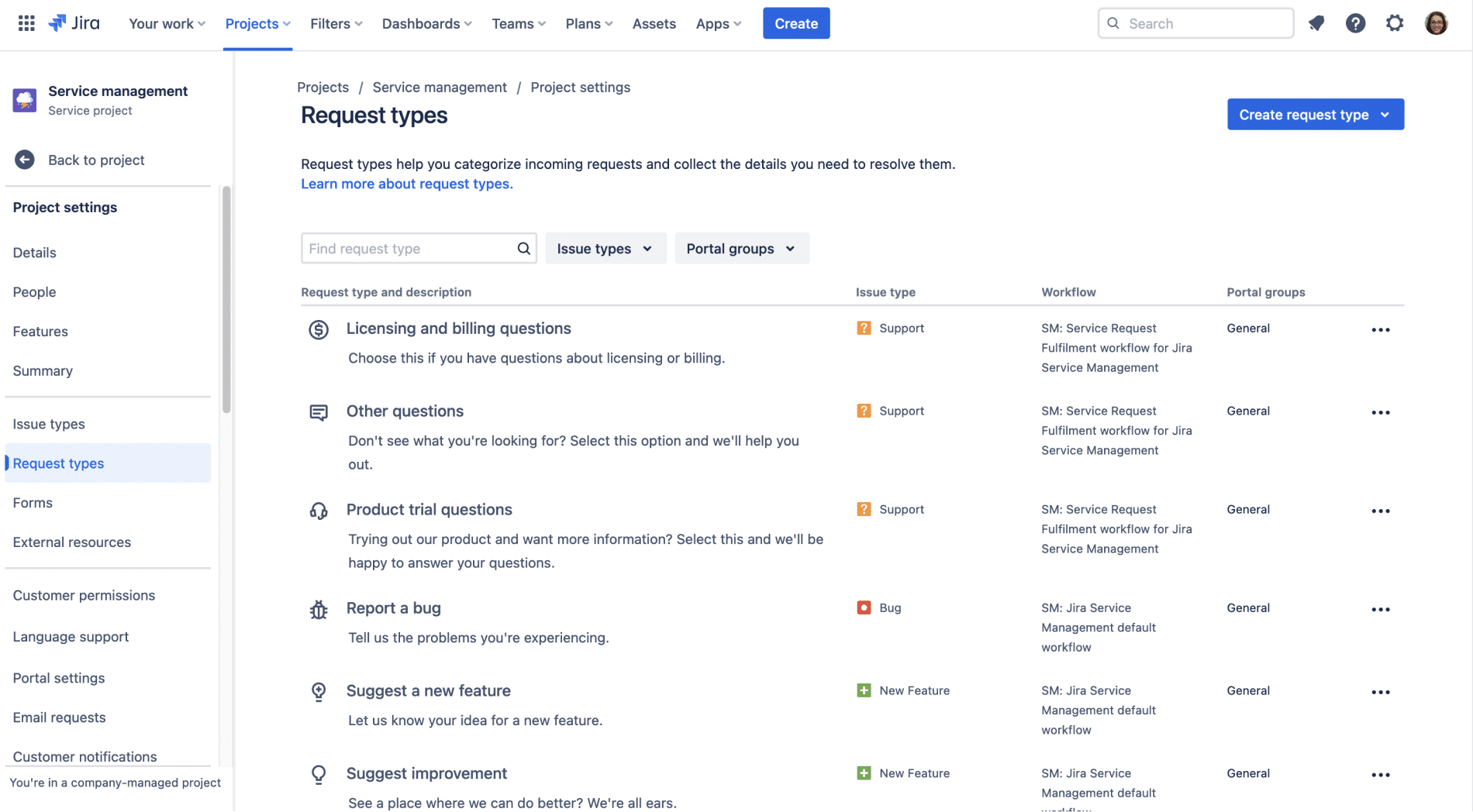Expand the Your work menu

(x=167, y=23)
